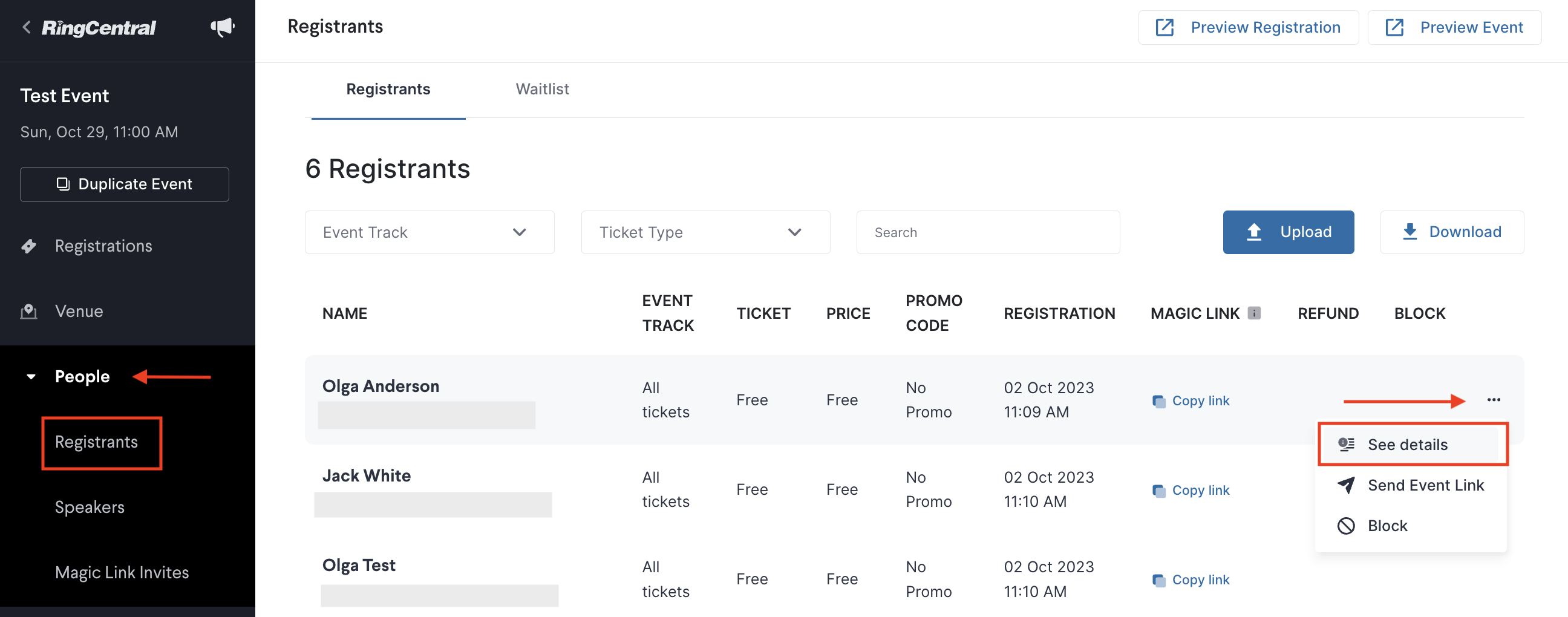Click the back arrow beside RingCentral logo
Image resolution: width=1568 pixels, height=617 pixels.
[27, 27]
